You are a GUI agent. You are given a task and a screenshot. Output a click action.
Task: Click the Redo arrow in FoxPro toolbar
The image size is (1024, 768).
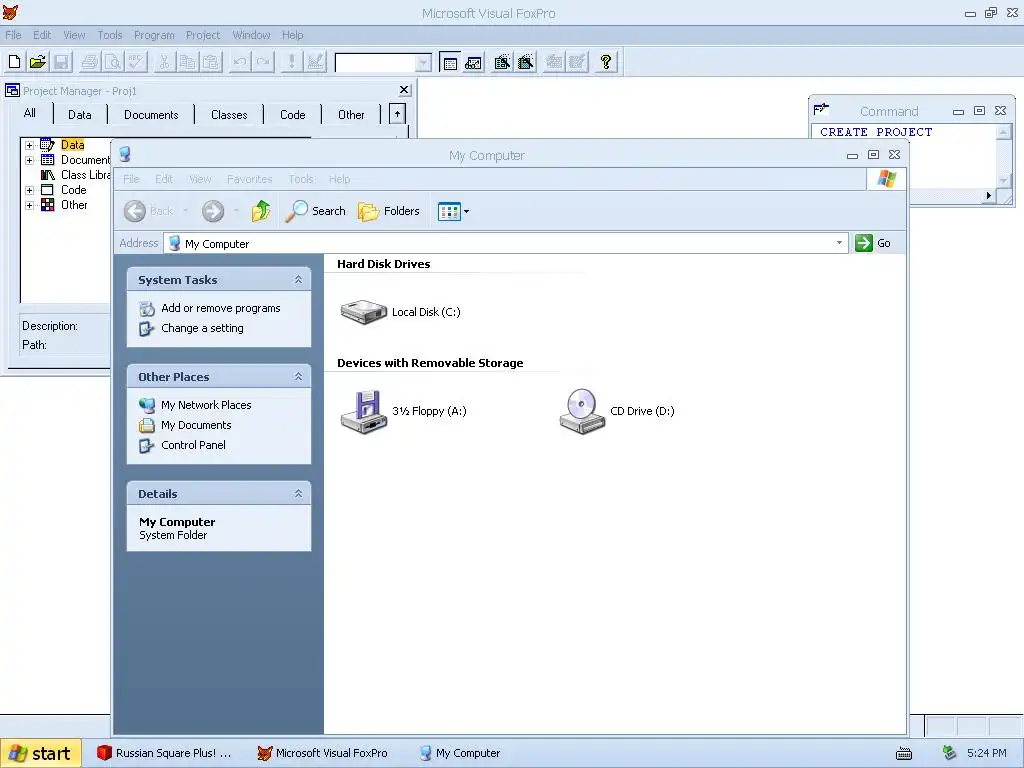[x=263, y=62]
